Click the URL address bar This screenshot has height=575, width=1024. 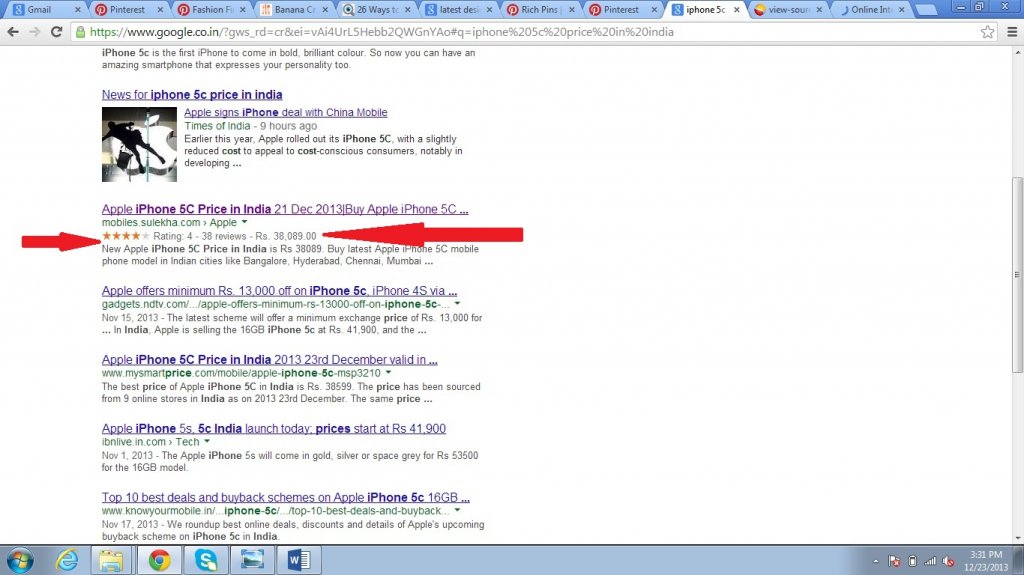coord(529,31)
